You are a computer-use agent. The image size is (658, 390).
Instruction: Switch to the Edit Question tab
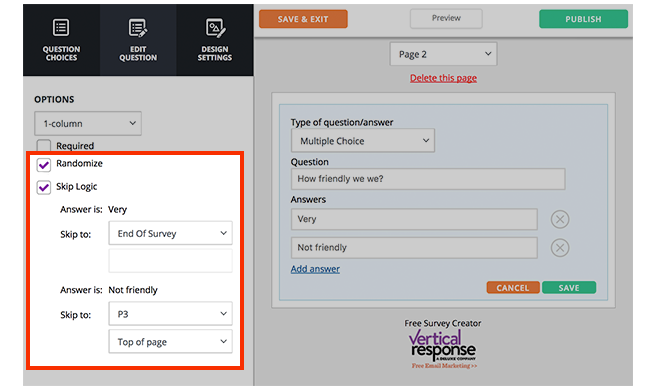point(138,40)
